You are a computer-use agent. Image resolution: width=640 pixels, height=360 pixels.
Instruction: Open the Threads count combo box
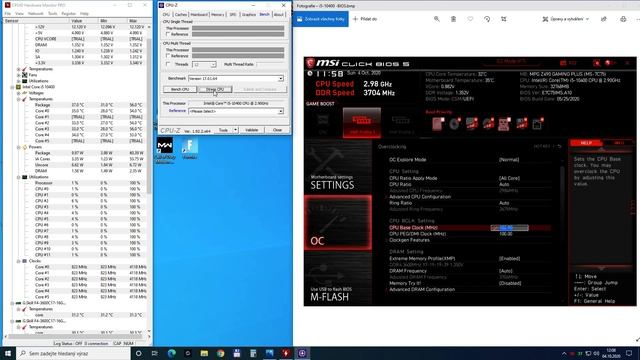click(204, 64)
